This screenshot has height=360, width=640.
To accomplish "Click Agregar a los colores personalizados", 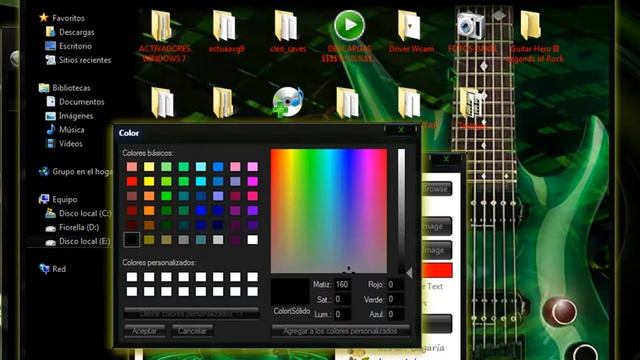I will point(340,331).
